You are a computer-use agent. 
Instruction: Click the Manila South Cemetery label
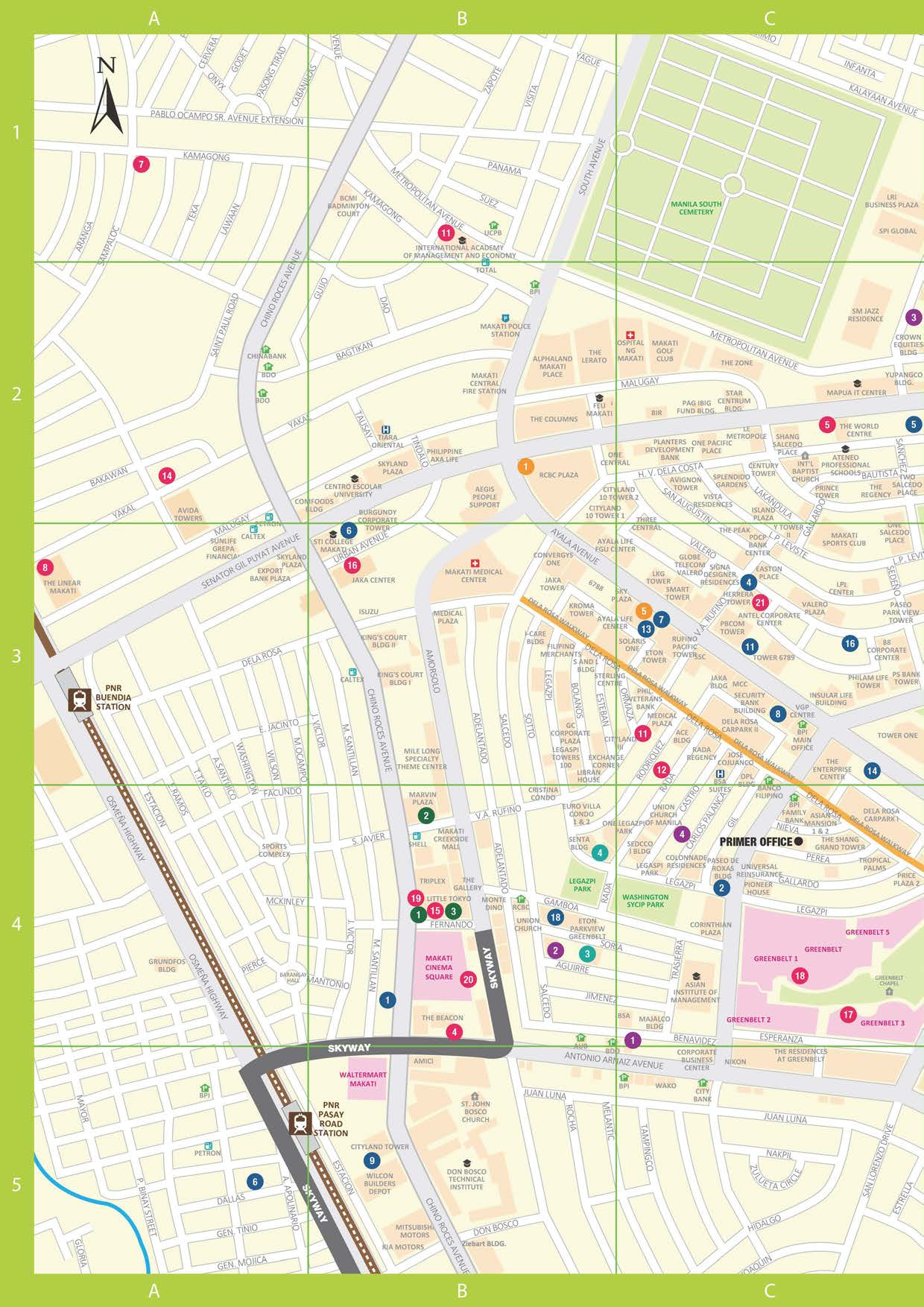click(x=696, y=208)
